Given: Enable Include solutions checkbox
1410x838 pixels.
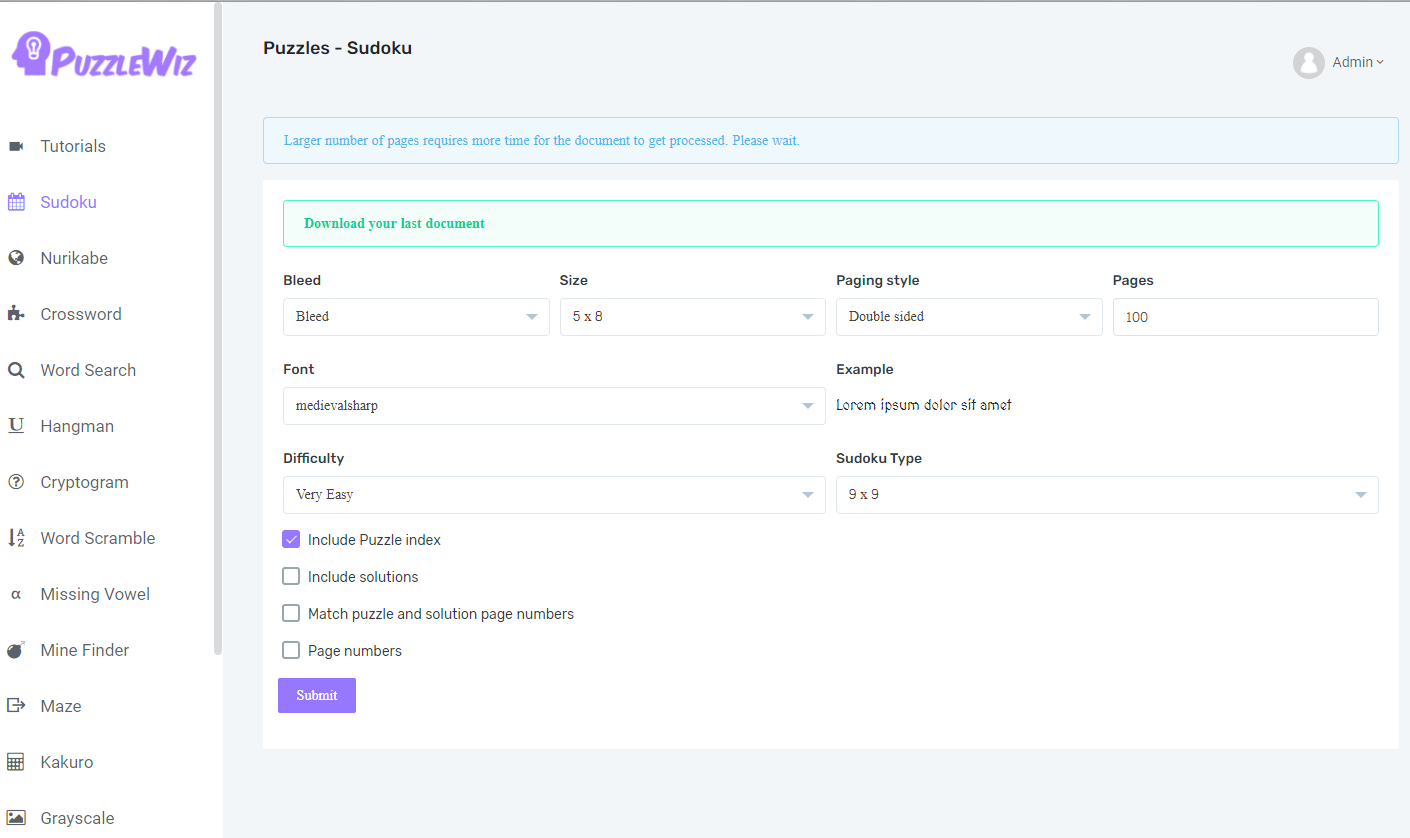Looking at the screenshot, I should click(291, 576).
